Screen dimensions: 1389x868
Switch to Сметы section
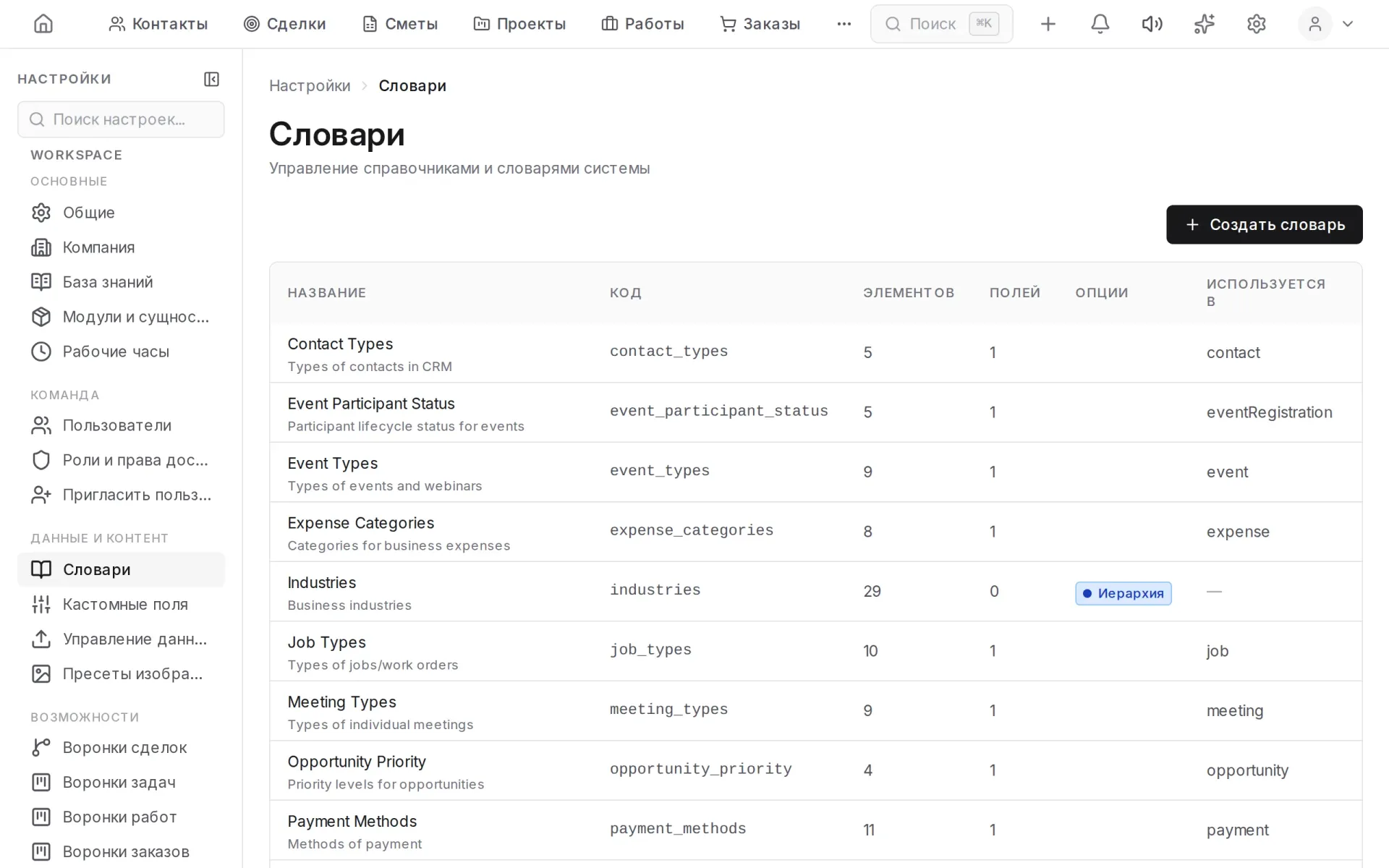point(399,24)
